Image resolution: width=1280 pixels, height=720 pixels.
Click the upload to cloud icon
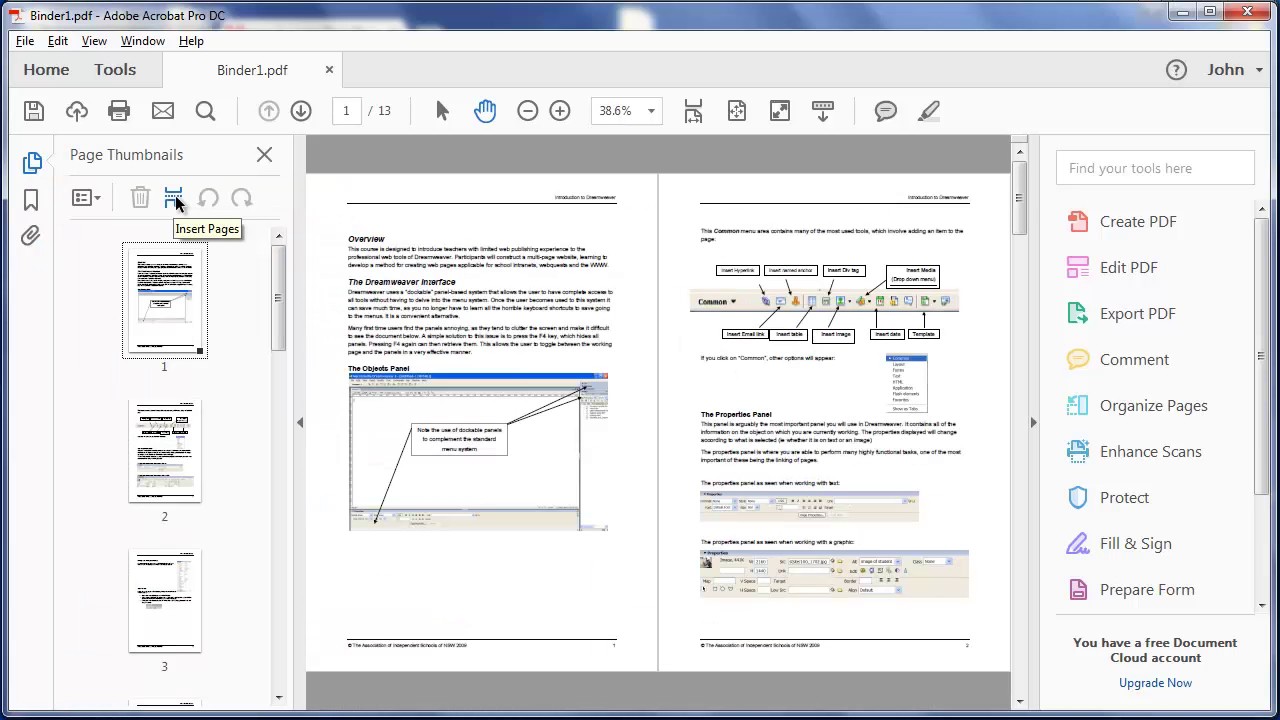77,111
